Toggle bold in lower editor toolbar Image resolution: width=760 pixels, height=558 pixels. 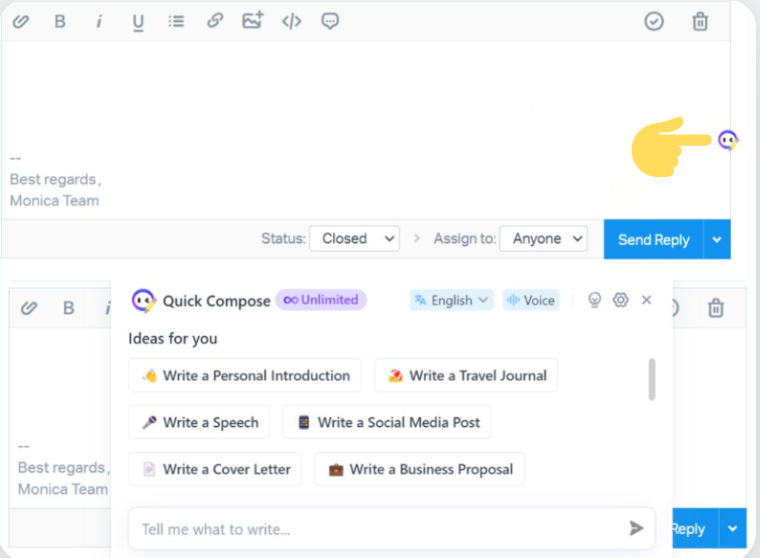coord(69,308)
